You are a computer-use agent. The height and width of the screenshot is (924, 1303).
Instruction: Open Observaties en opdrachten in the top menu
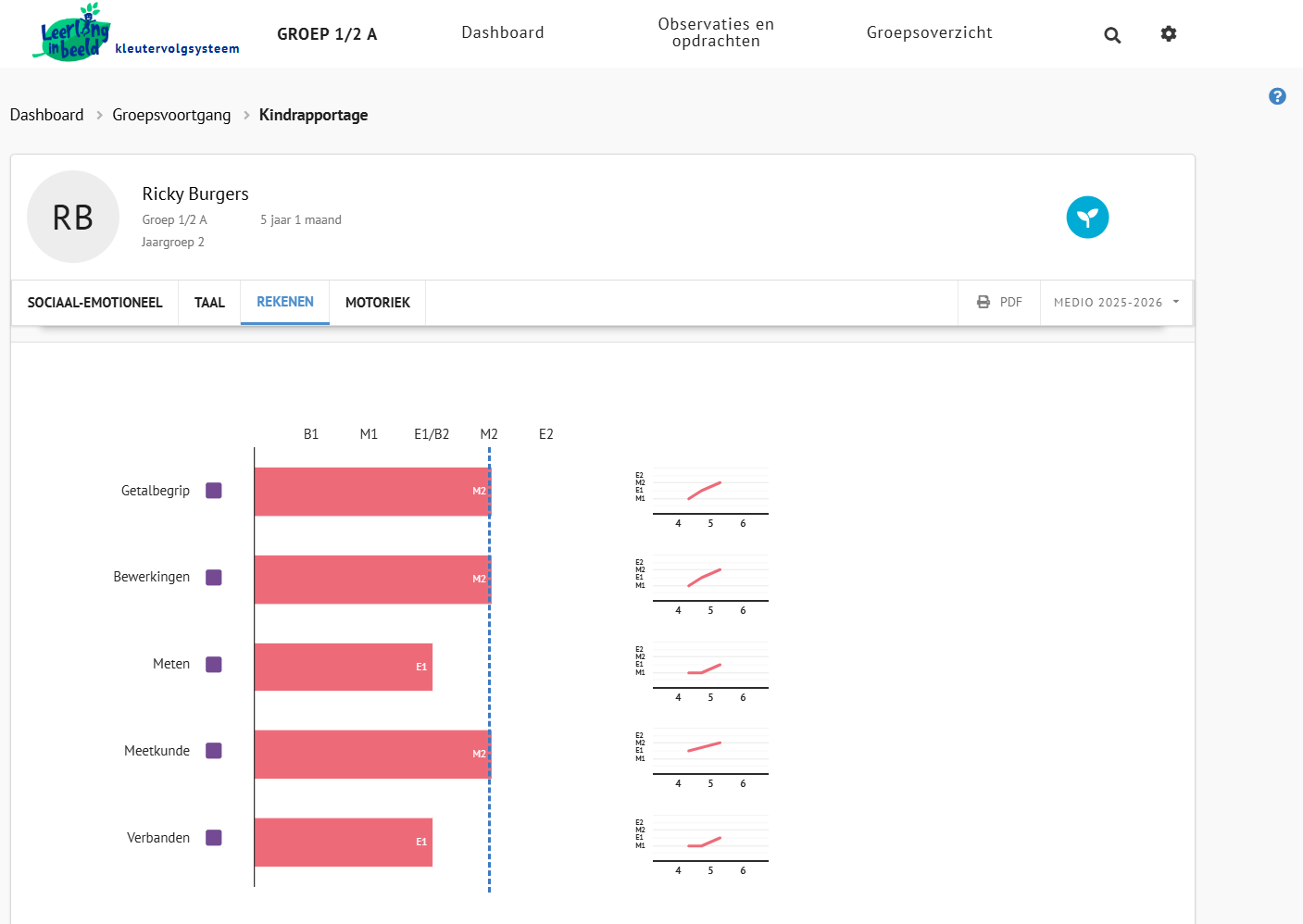(716, 32)
